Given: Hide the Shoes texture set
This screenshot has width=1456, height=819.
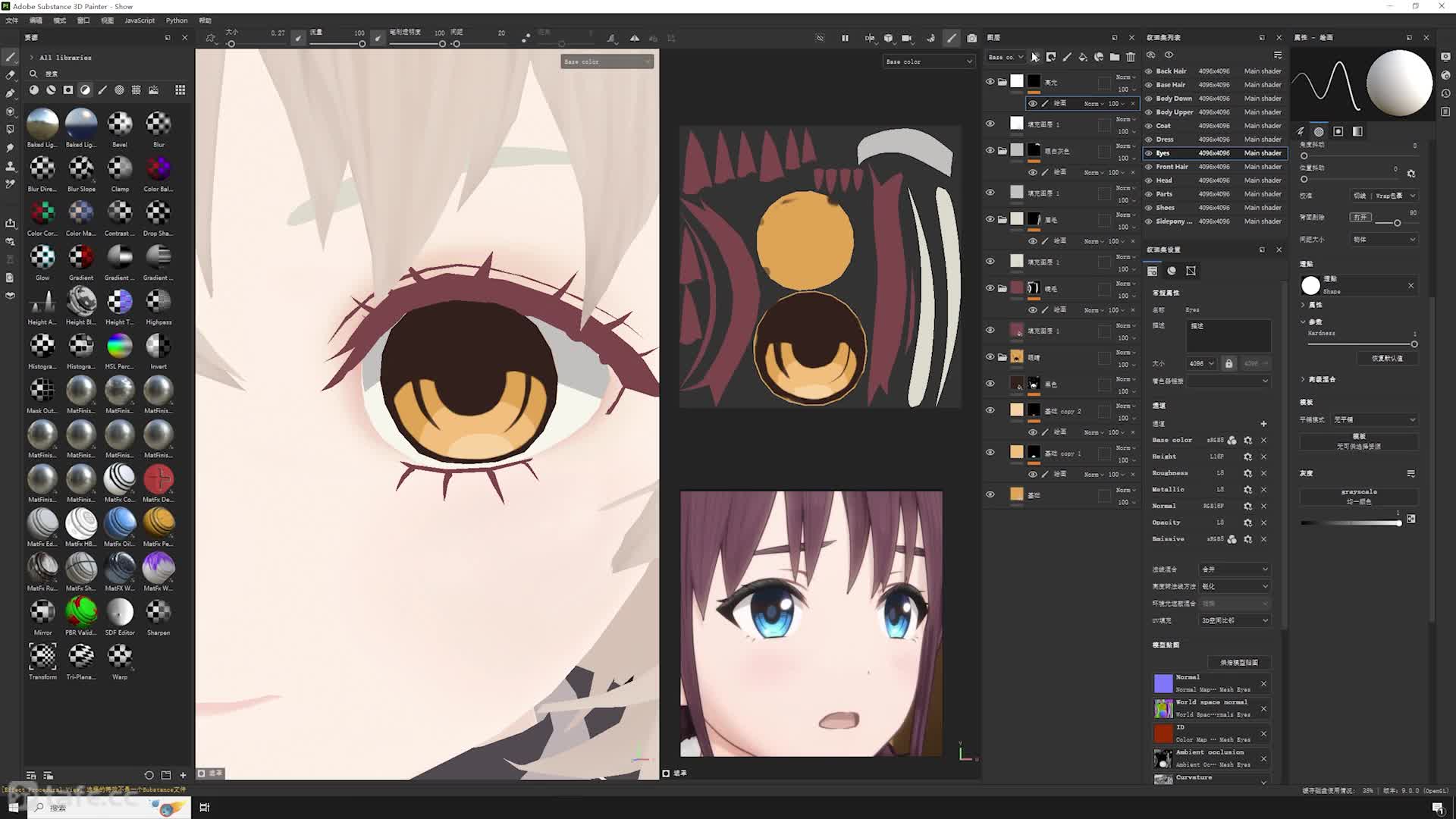Looking at the screenshot, I should point(1149,208).
